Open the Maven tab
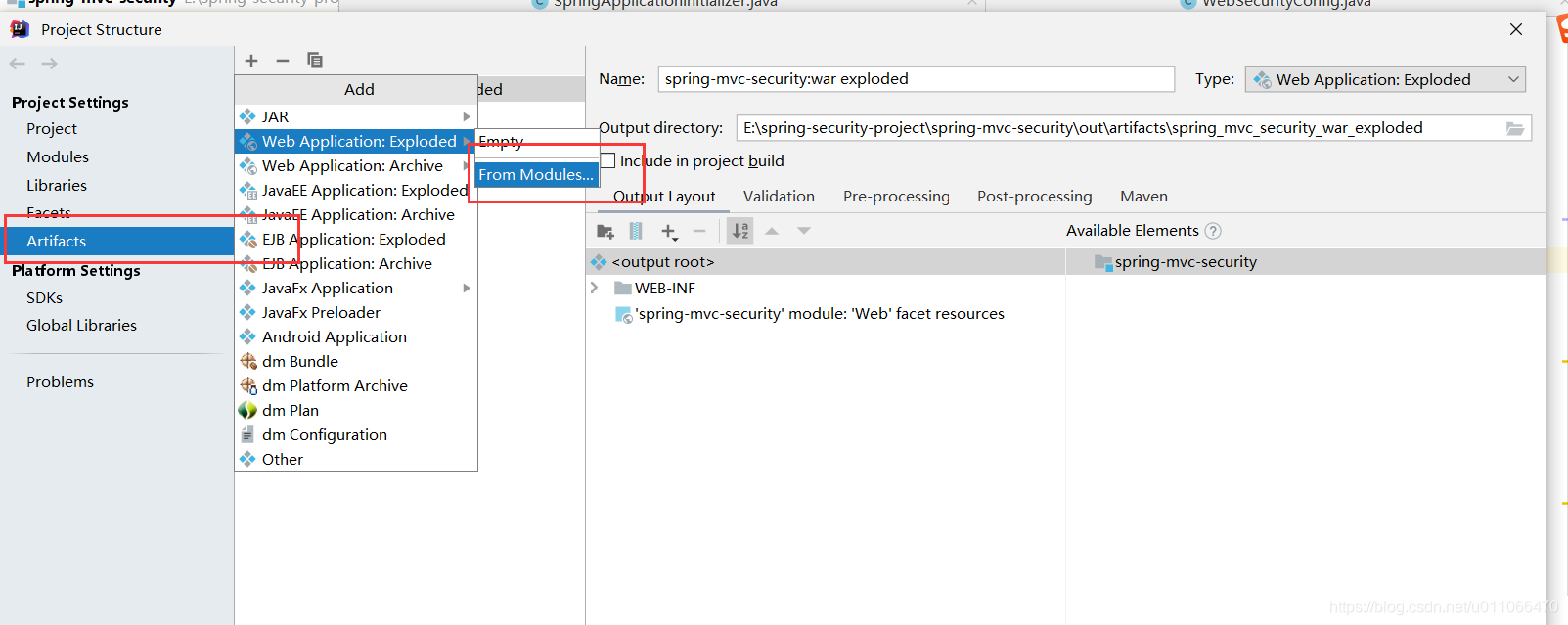Screen dimensions: 1568x625 (x=1143, y=196)
